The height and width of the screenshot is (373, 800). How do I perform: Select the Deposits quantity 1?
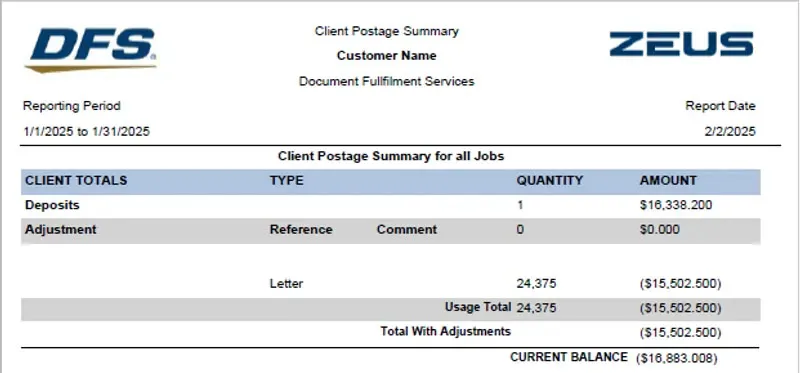coord(520,206)
